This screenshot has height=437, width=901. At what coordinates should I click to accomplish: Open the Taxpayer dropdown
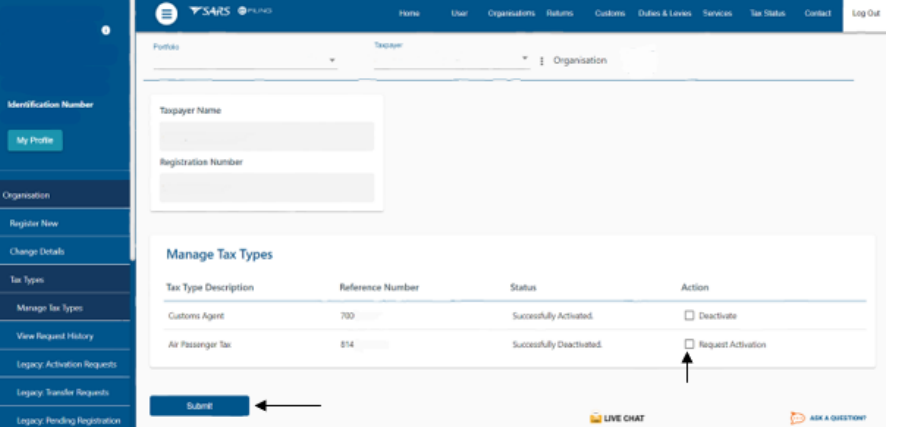pyautogui.click(x=525, y=59)
